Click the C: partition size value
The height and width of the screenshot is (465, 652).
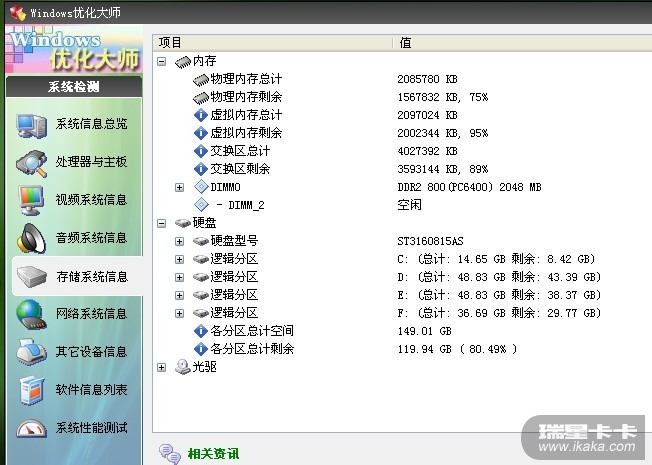pyautogui.click(x=496, y=259)
